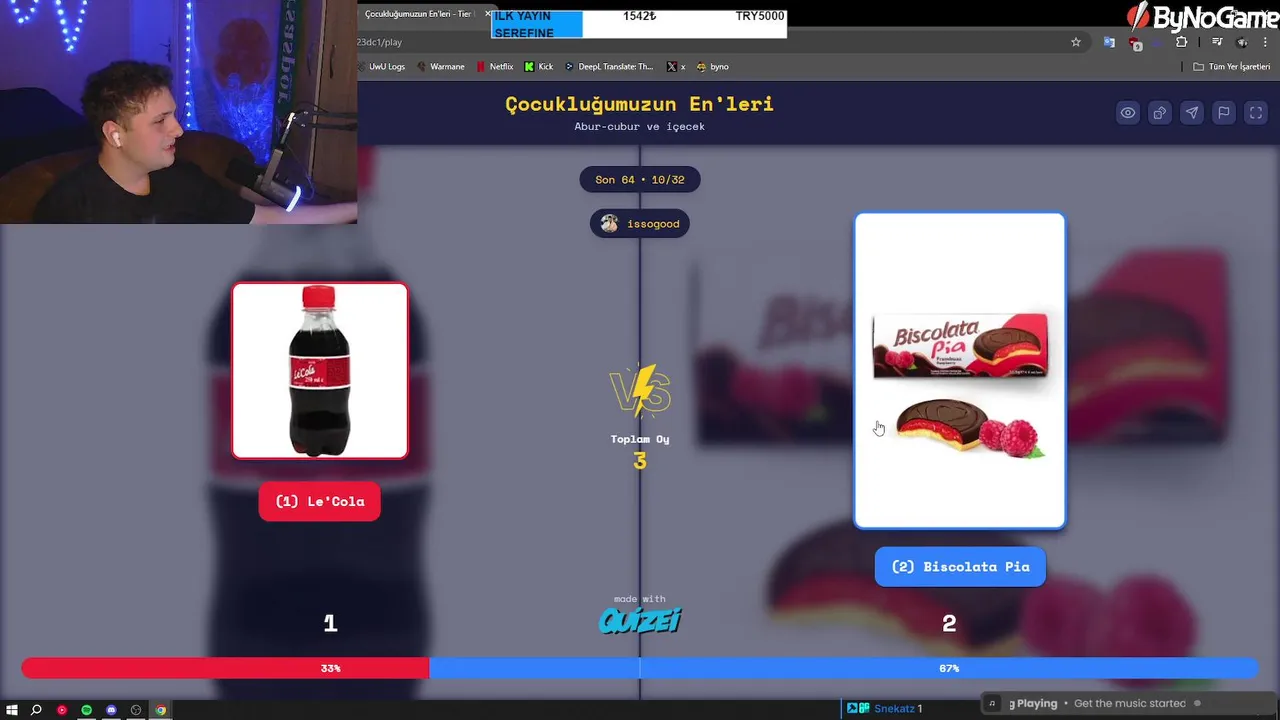Open the red circular taskbar app icon

point(62,710)
